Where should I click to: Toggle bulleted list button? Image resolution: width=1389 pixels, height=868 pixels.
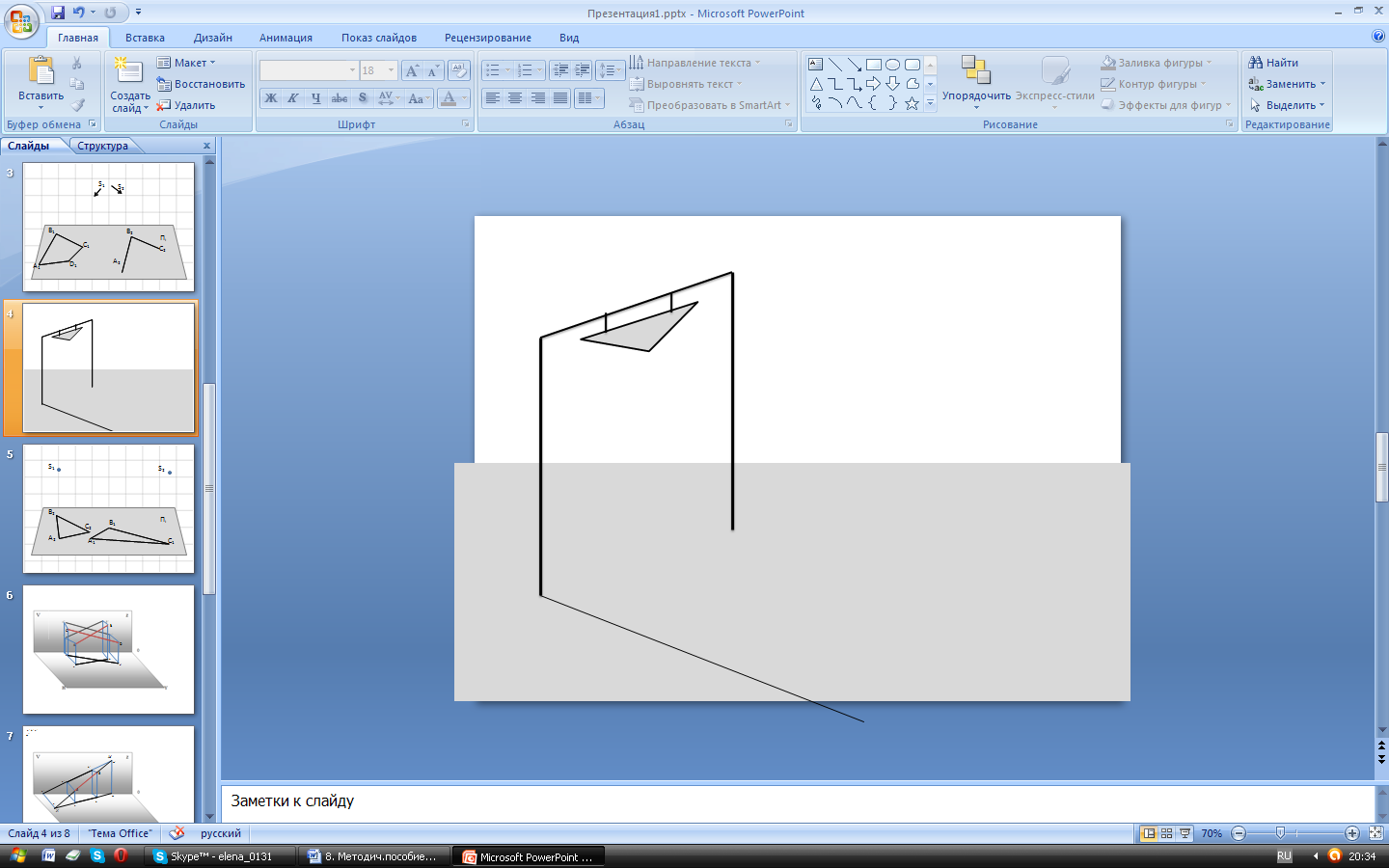[498, 70]
